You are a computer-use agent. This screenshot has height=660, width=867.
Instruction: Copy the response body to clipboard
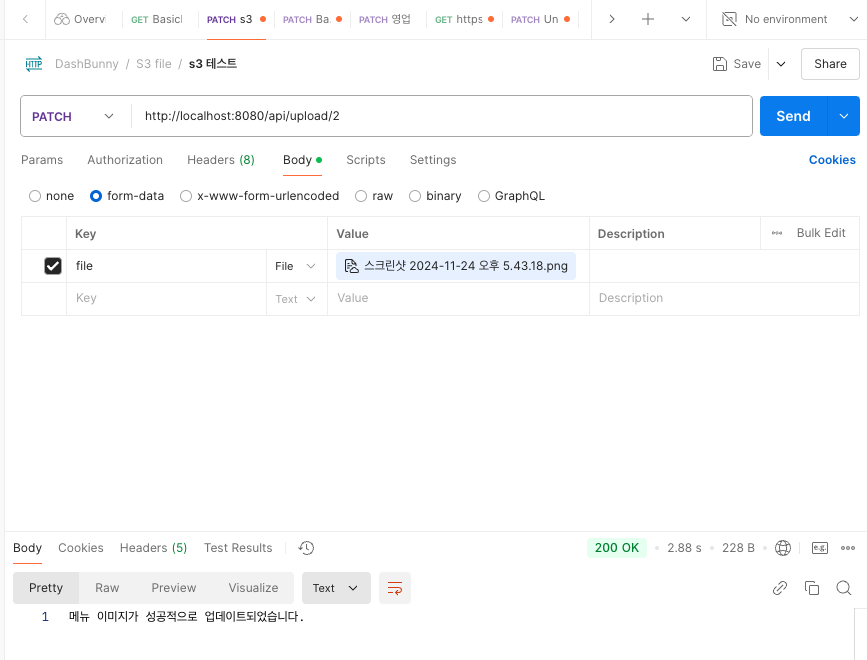pyautogui.click(x=812, y=588)
